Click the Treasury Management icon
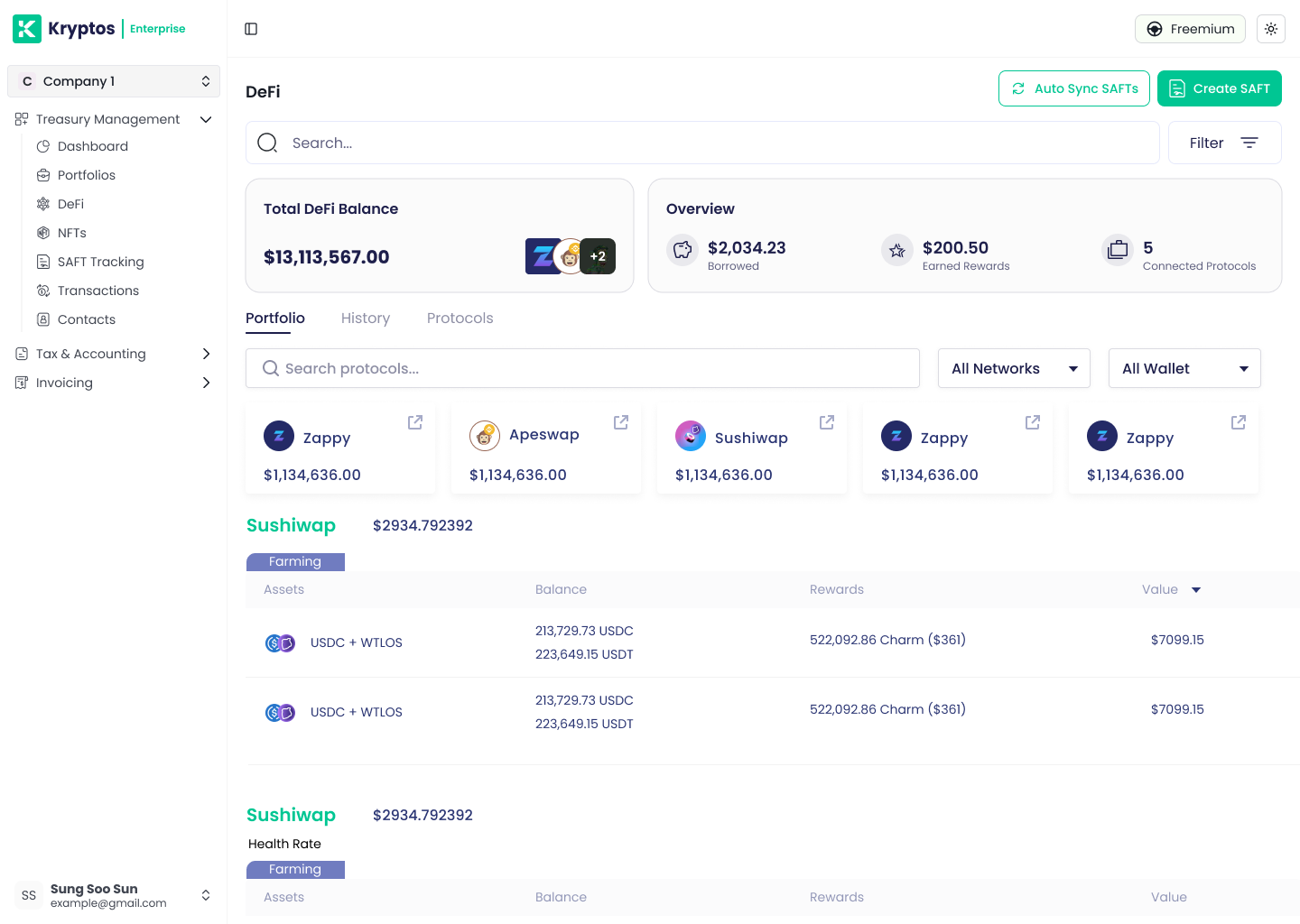The width and height of the screenshot is (1300, 924). 22,119
